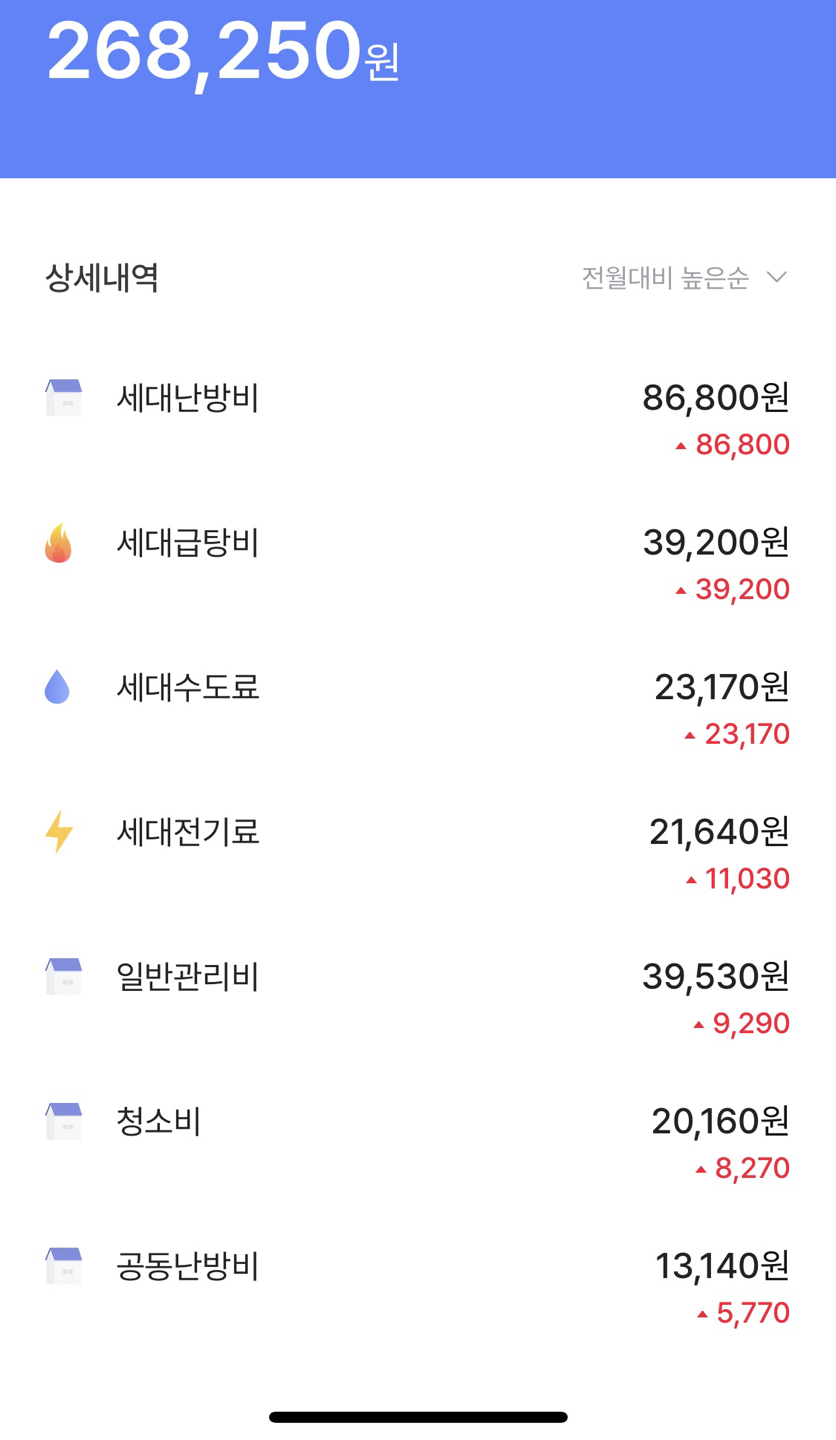Tap the total 268,250원 amount header

click(x=222, y=52)
